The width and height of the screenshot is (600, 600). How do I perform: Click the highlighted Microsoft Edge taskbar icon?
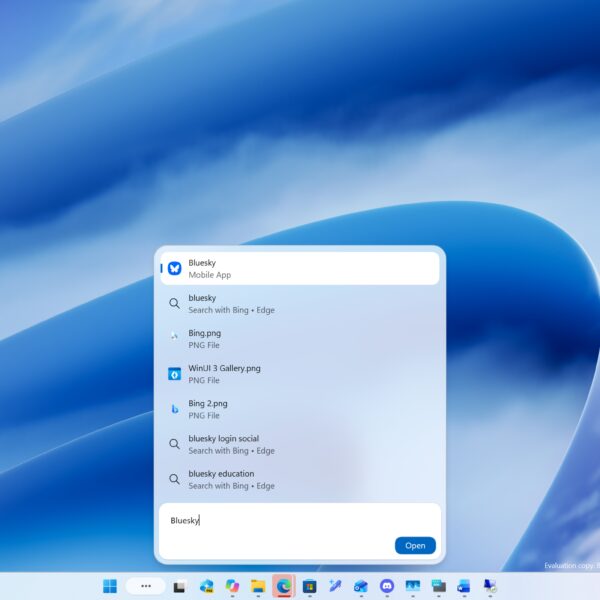[284, 586]
